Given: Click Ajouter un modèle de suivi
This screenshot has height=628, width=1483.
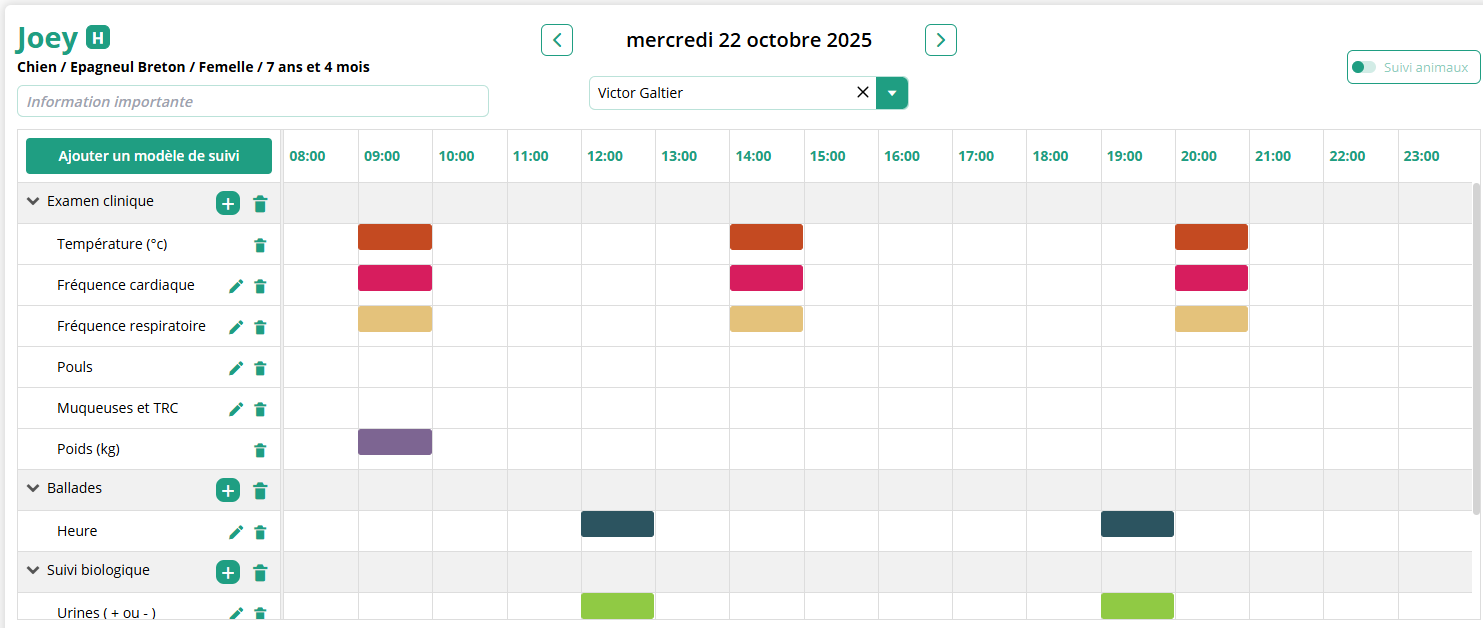Looking at the screenshot, I should (x=149, y=156).
